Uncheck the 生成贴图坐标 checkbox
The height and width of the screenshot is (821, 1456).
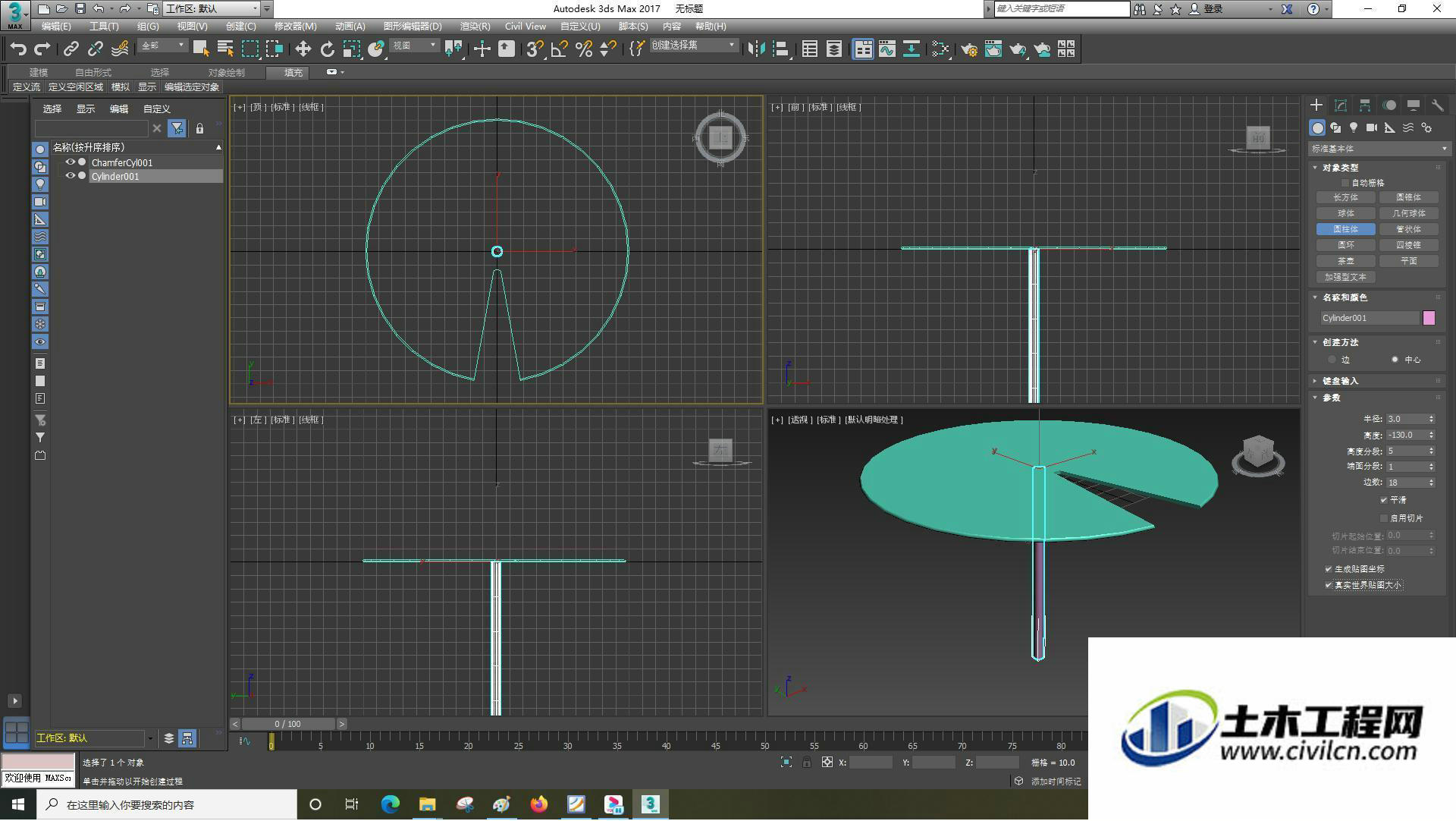tap(1329, 569)
